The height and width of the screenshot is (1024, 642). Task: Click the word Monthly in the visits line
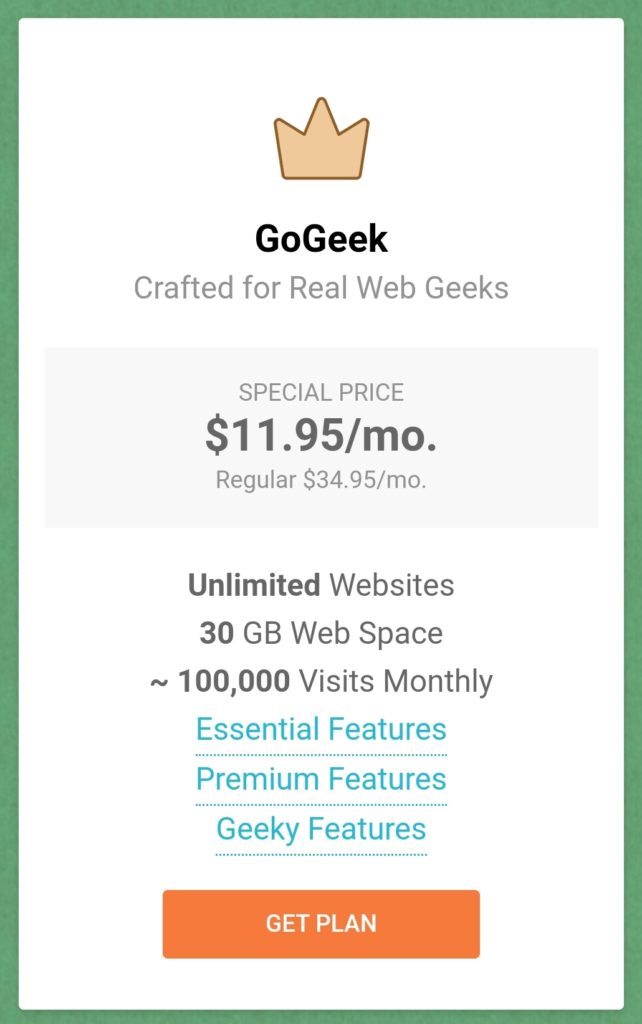[x=438, y=682]
